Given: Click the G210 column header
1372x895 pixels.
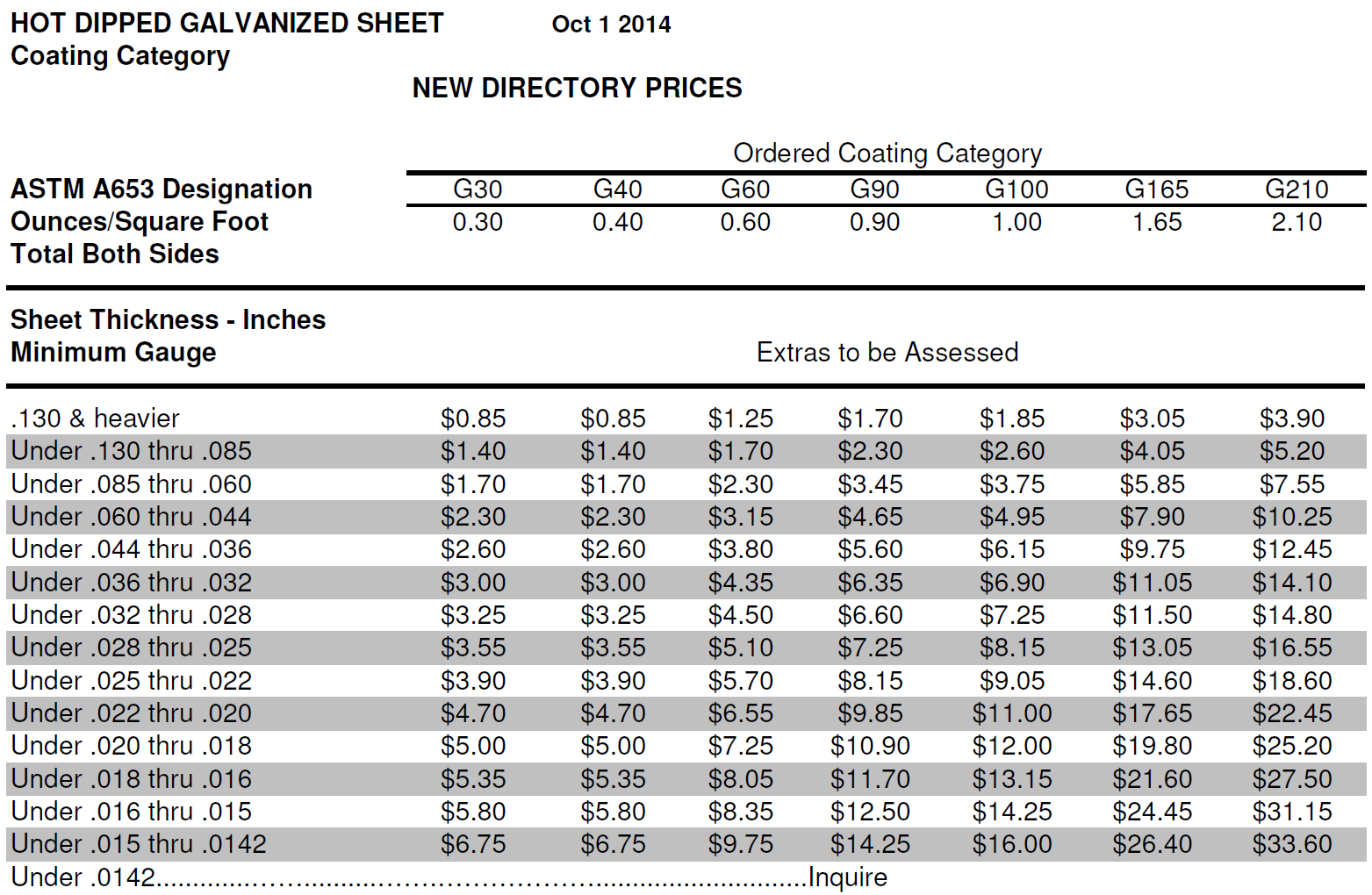Looking at the screenshot, I should click(x=1296, y=190).
